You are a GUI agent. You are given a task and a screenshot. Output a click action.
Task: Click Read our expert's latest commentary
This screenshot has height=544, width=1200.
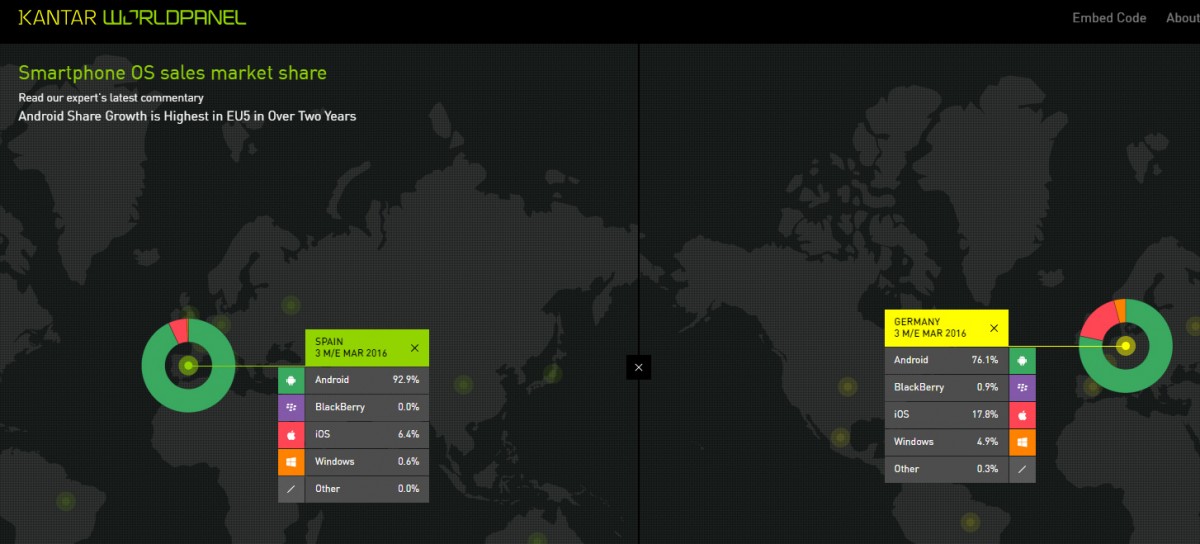(x=111, y=98)
